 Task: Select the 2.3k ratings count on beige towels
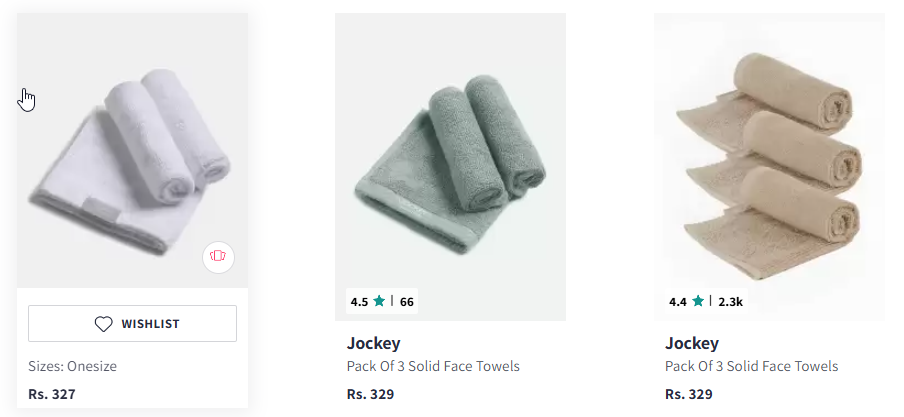point(730,302)
